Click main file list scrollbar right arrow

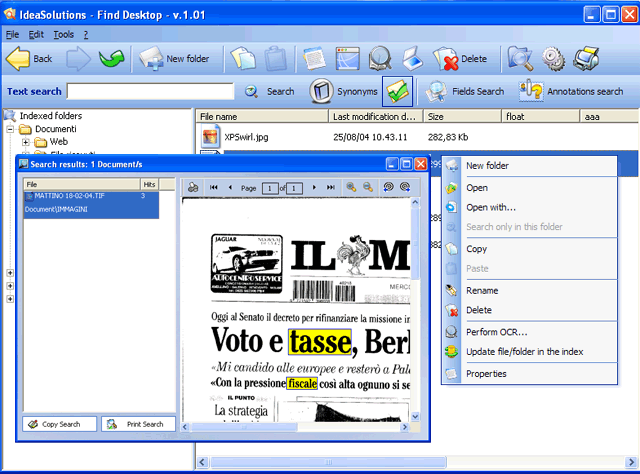pyautogui.click(x=631, y=462)
